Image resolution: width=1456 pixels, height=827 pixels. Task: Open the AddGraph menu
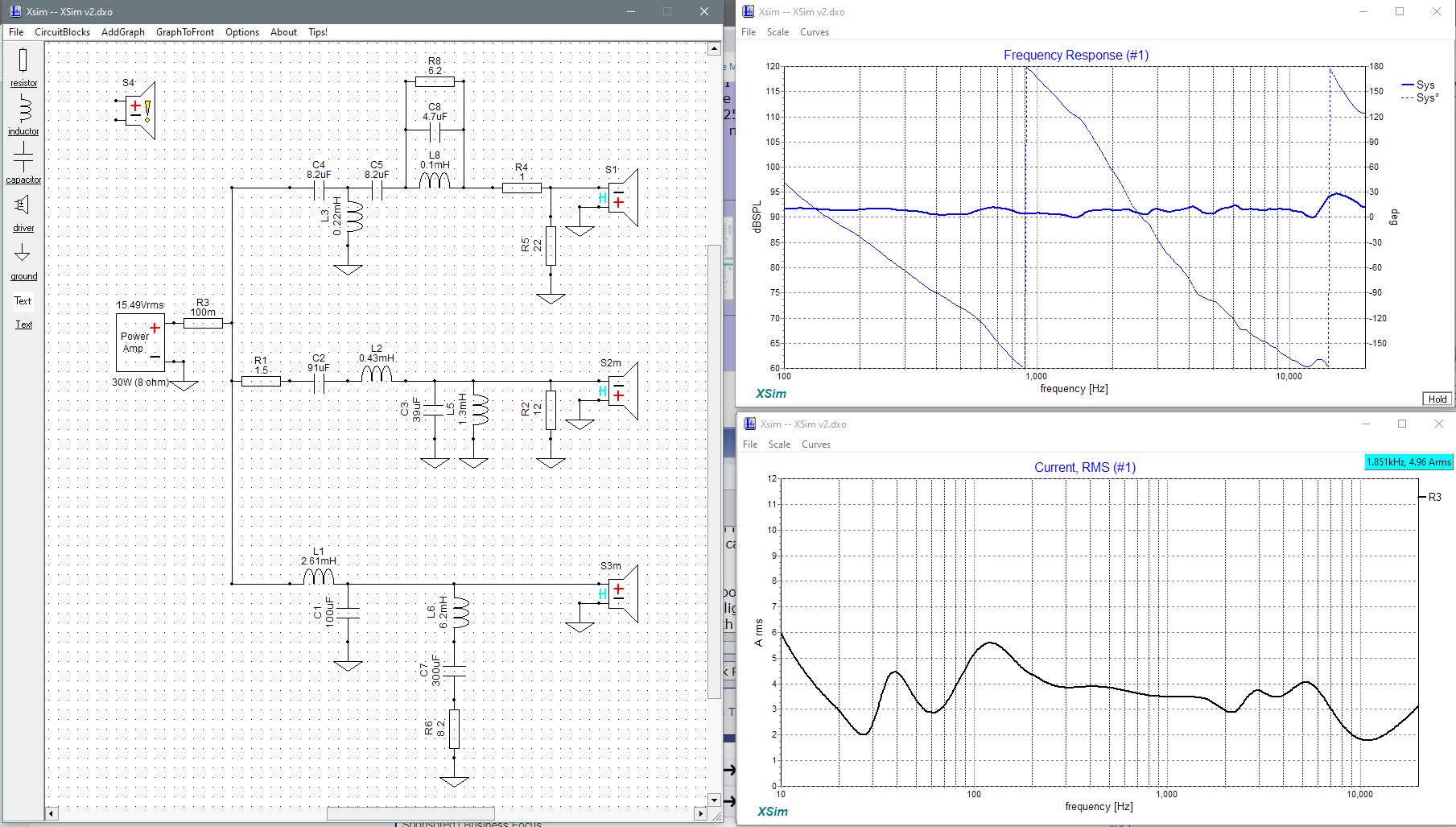[x=123, y=32]
